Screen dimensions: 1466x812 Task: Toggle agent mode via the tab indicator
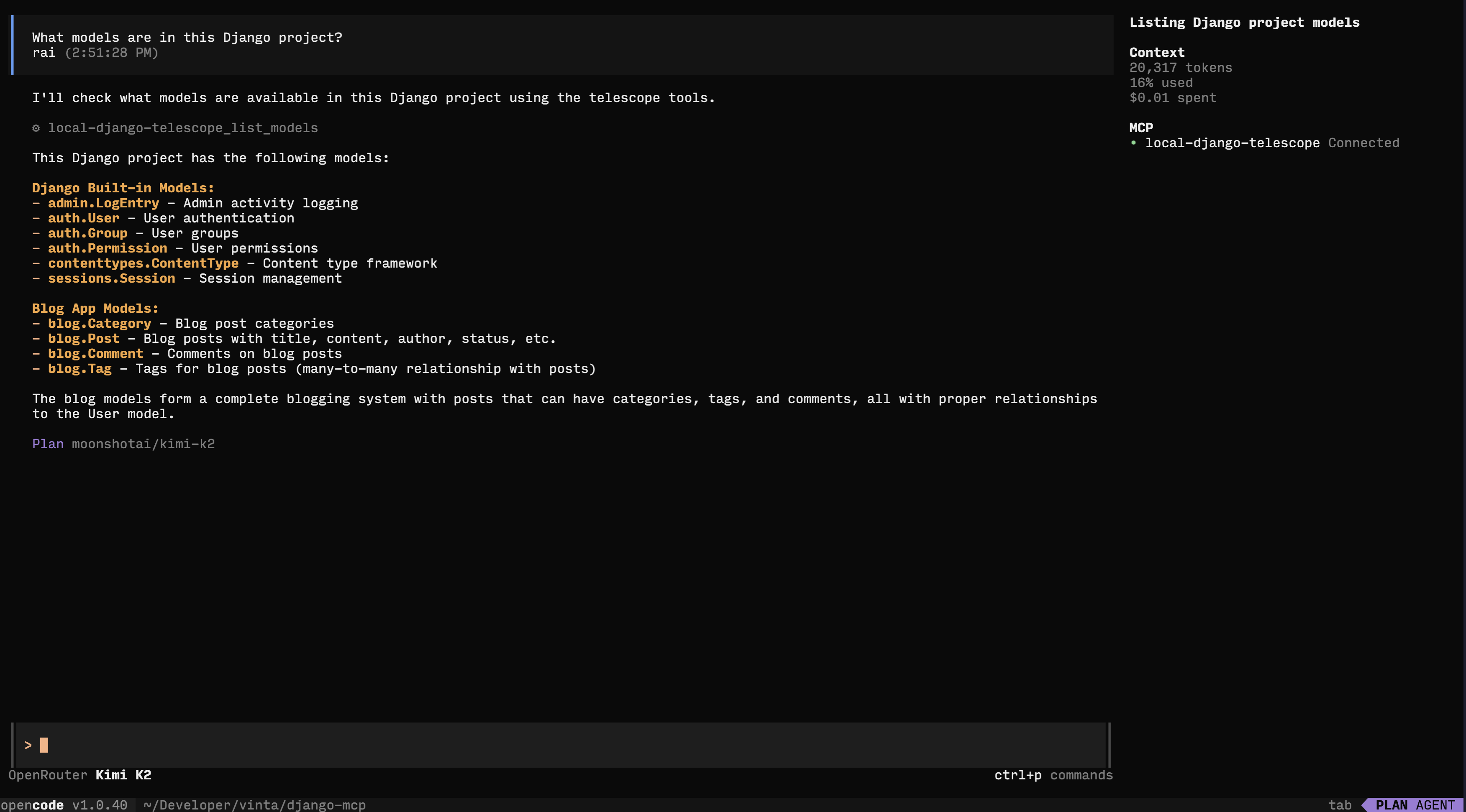click(x=1341, y=804)
